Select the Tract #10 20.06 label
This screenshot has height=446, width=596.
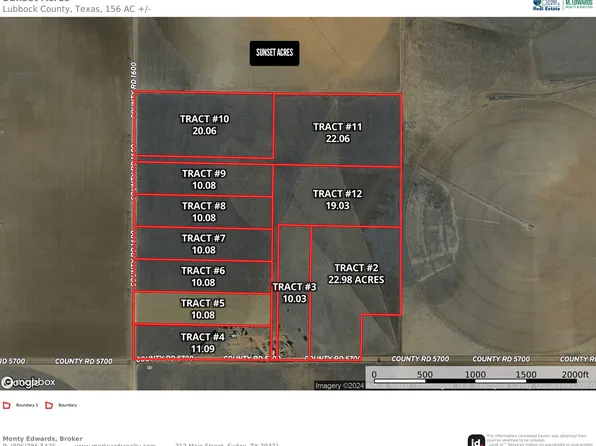[204, 125]
